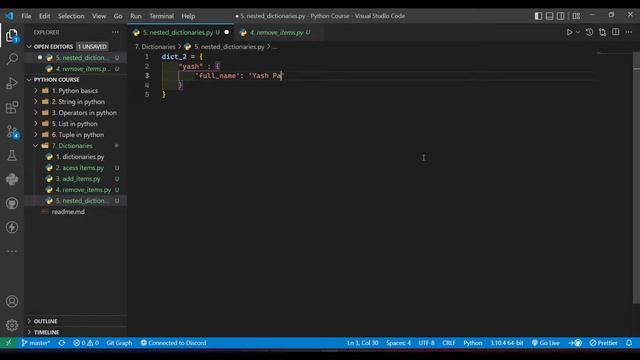Open the Run menu
The width and height of the screenshot is (640, 360).
coord(136,16)
